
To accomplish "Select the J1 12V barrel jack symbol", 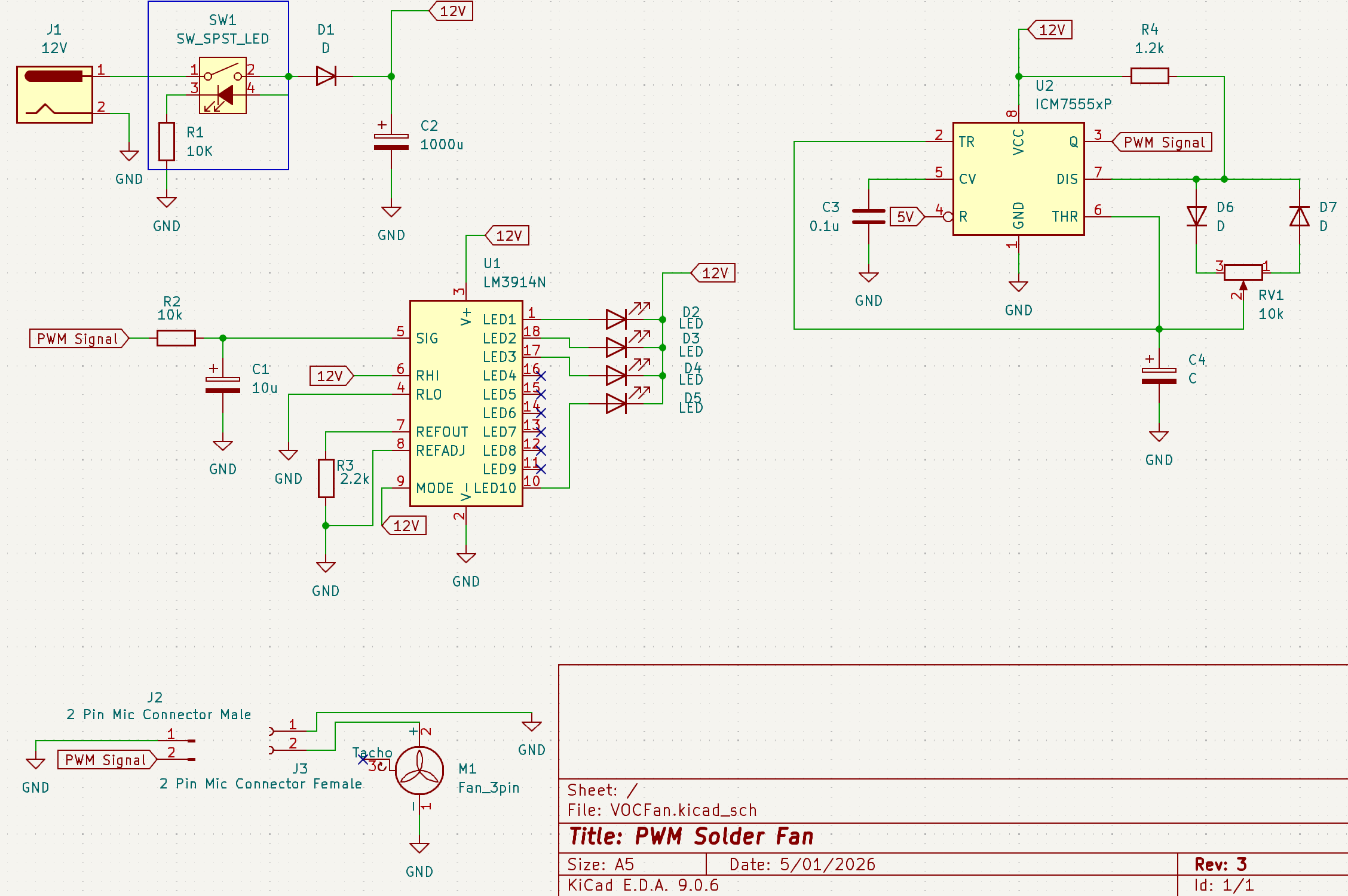I will click(x=54, y=94).
